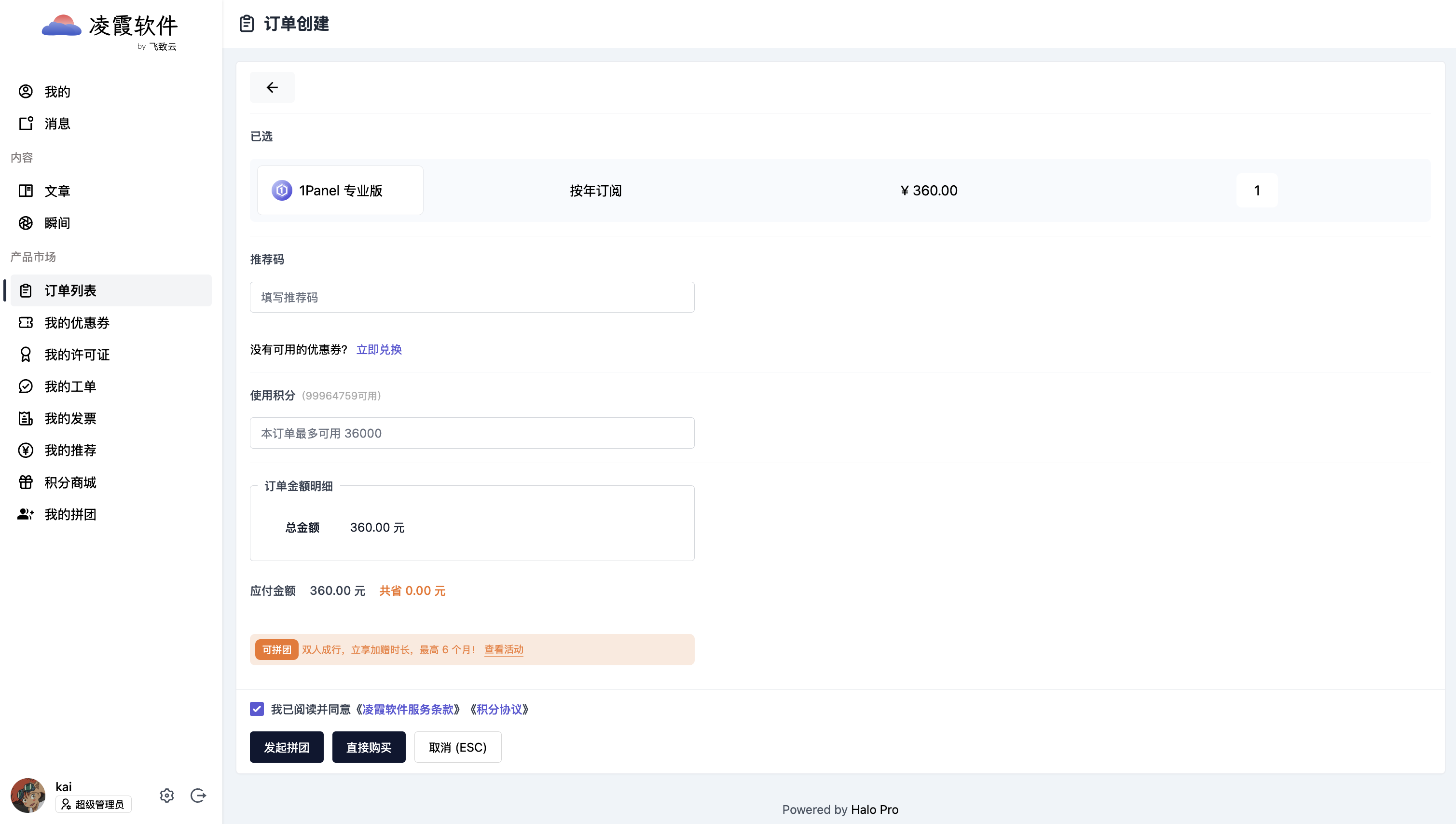Click the ¥ 360.00 price text
1456x824 pixels.
[929, 190]
